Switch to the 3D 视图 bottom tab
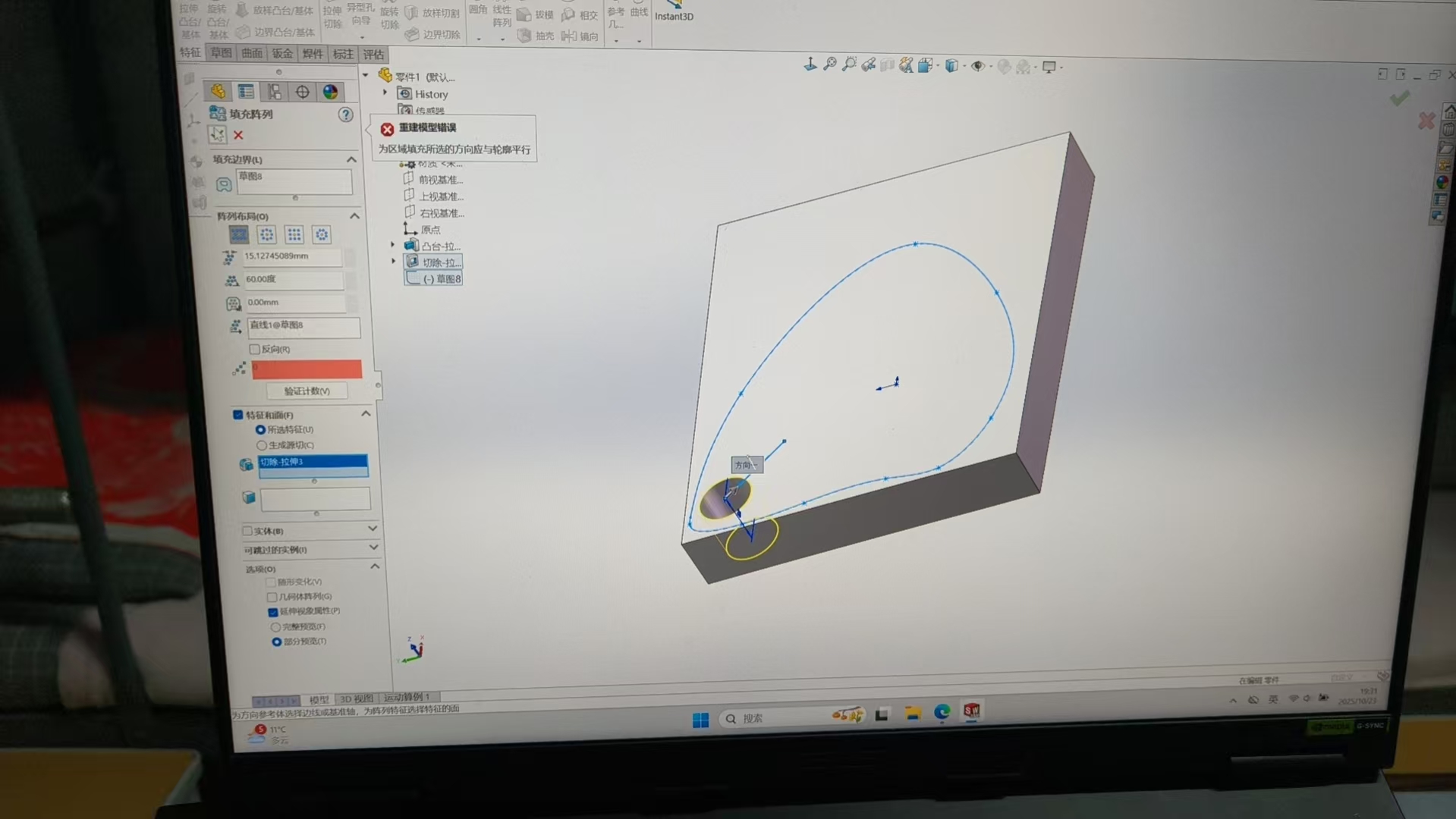 coord(356,698)
